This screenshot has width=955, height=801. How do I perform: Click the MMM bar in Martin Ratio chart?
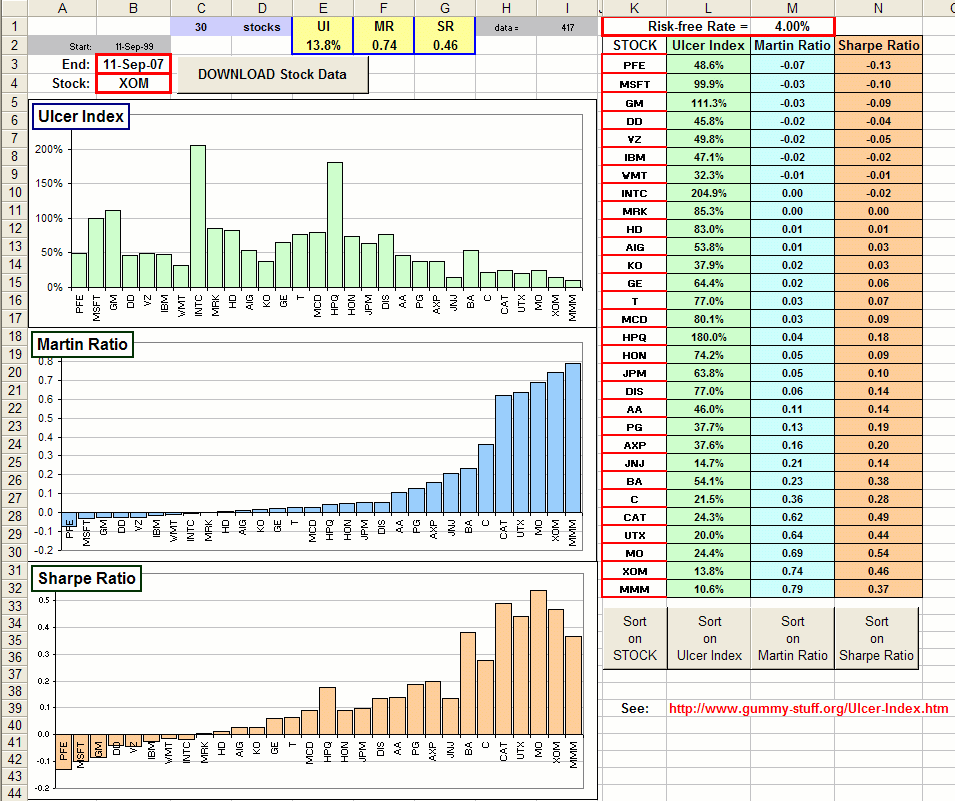click(573, 438)
